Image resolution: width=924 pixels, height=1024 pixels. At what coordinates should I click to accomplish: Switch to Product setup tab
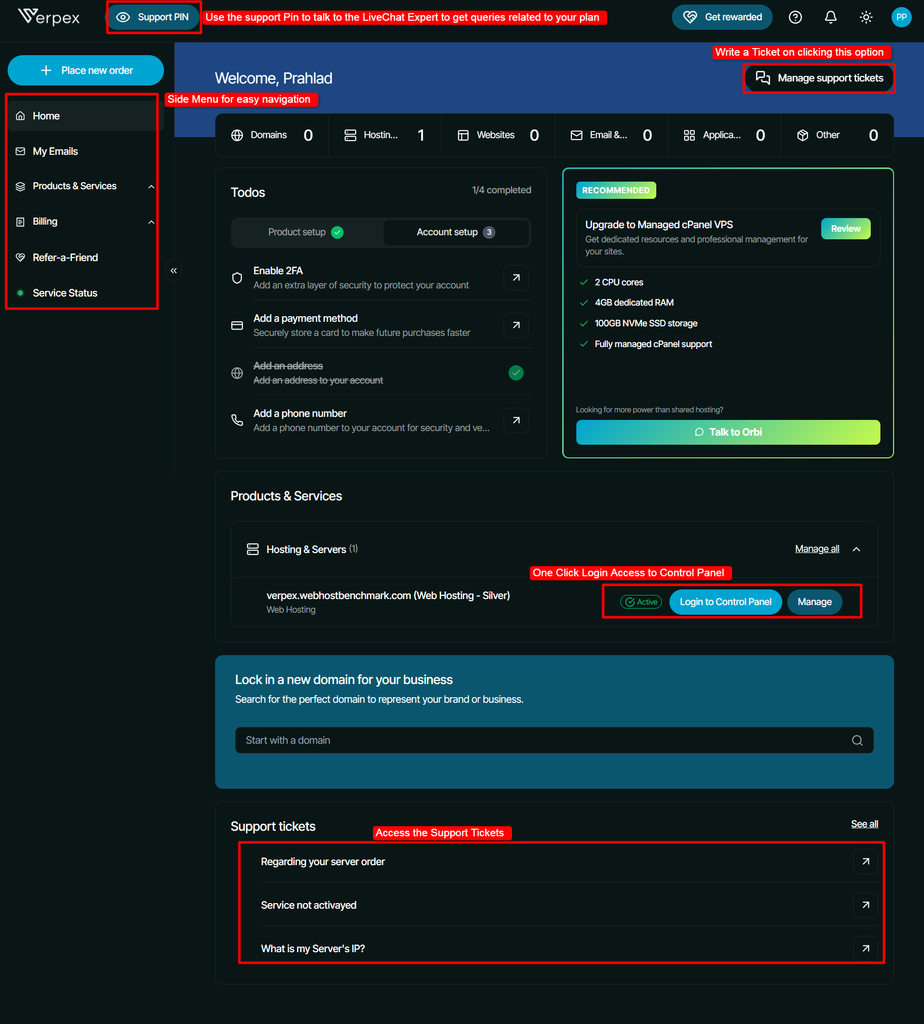pos(306,232)
